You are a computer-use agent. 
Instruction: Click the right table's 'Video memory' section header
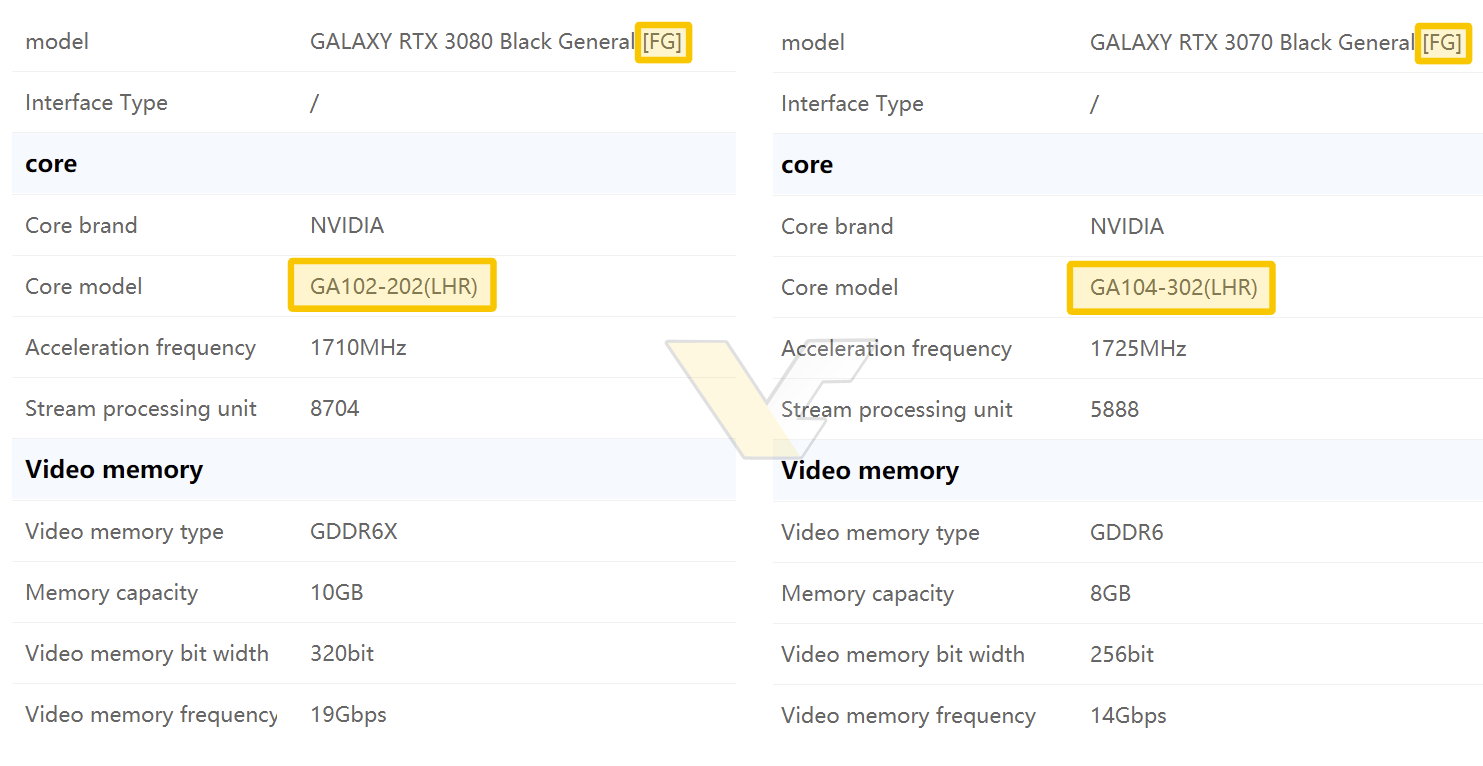[869, 470]
